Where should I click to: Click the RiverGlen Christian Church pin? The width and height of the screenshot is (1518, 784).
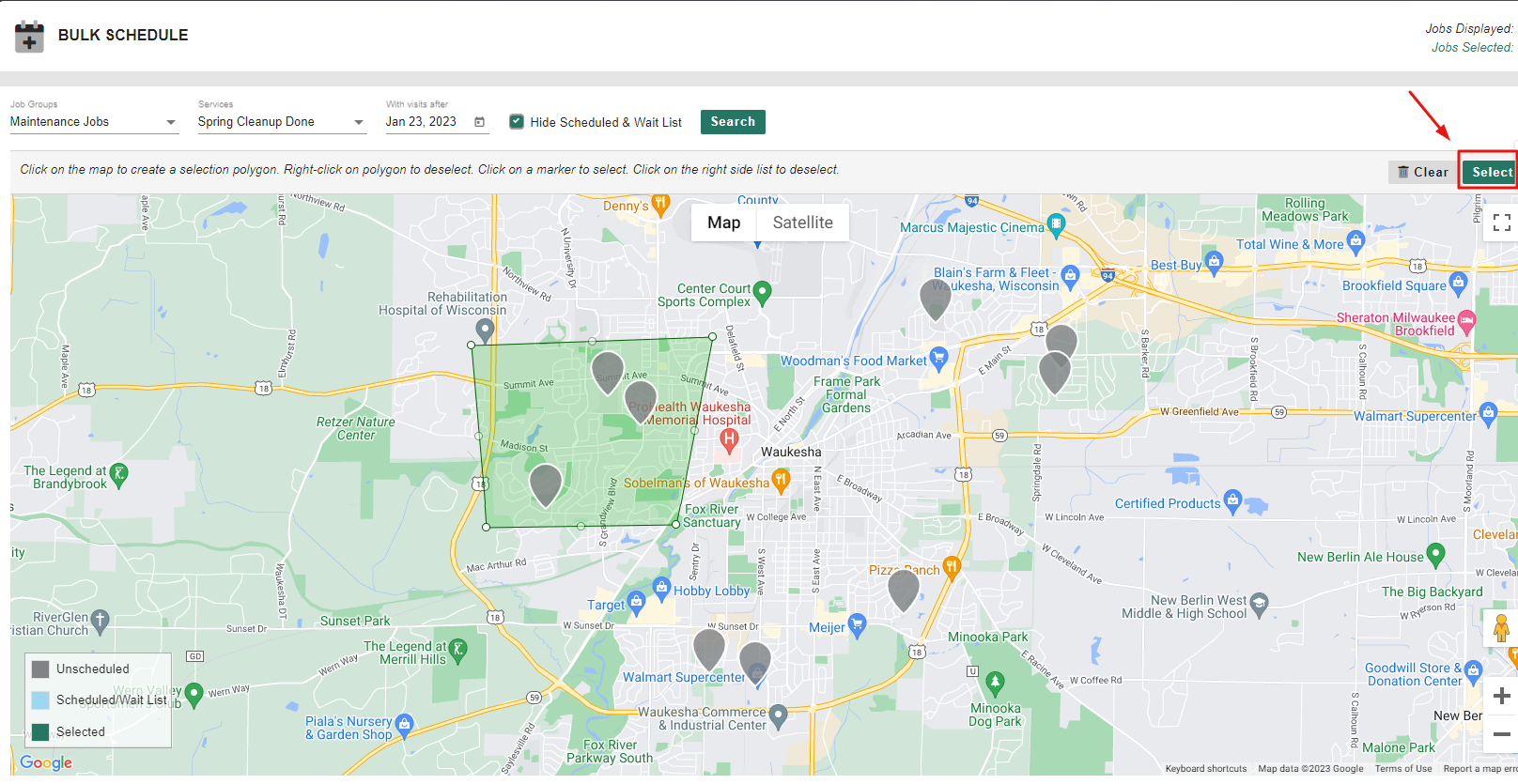pos(100,621)
